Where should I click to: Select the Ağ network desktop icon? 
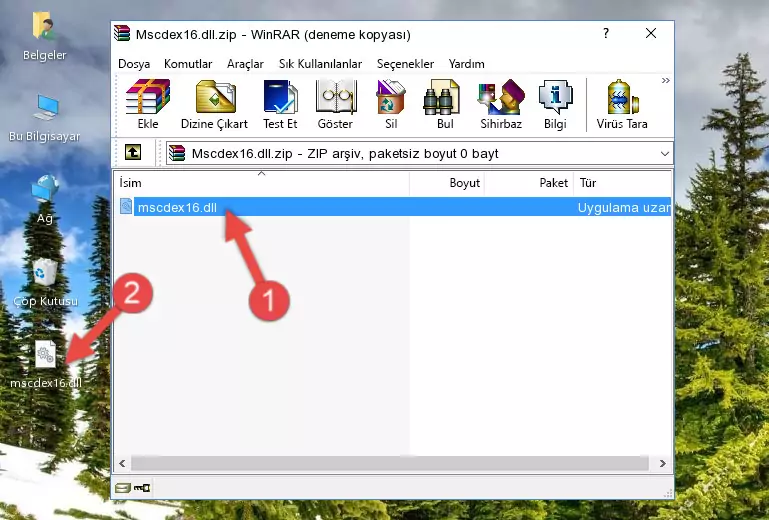[45, 199]
